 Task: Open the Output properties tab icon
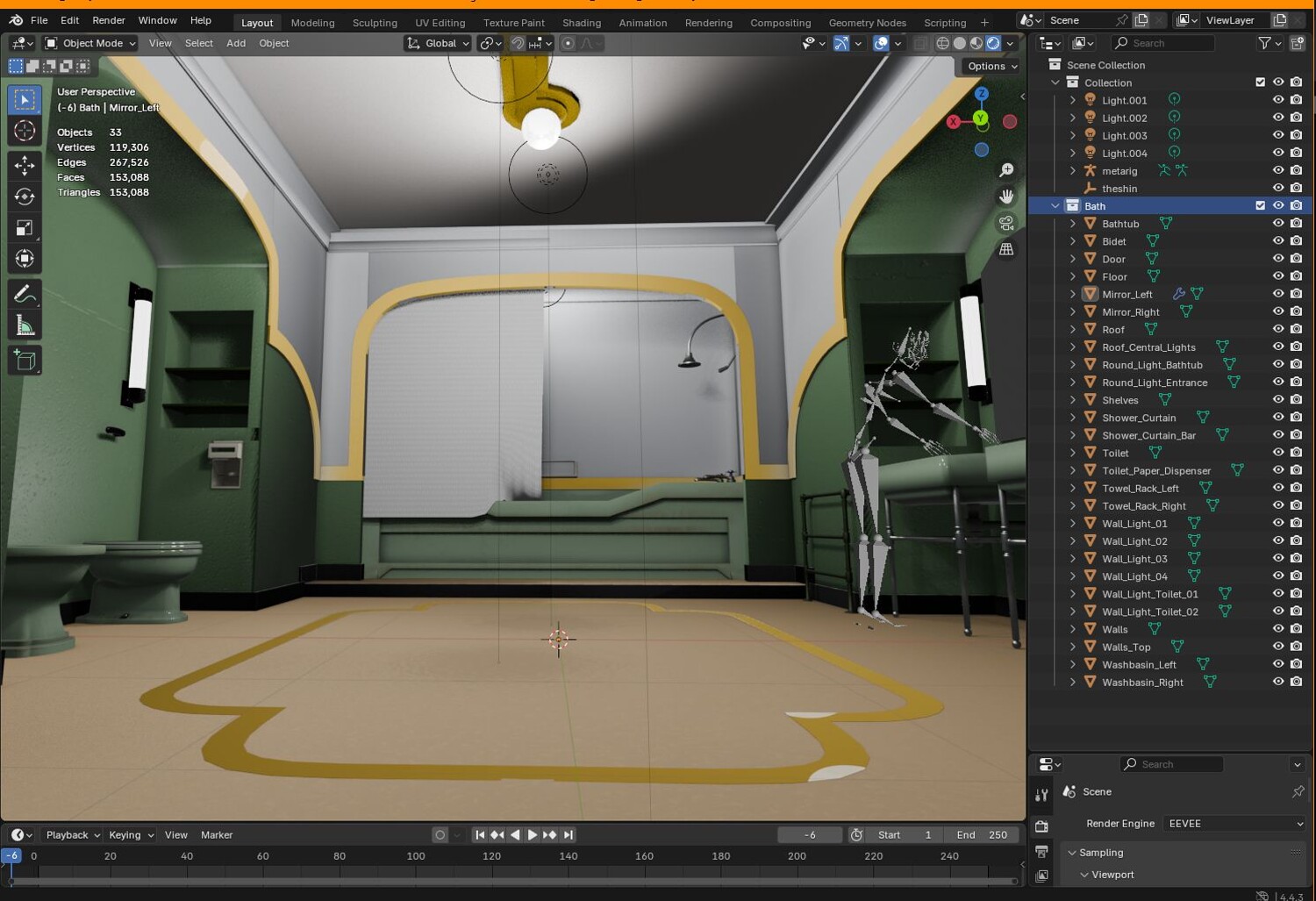[x=1041, y=851]
